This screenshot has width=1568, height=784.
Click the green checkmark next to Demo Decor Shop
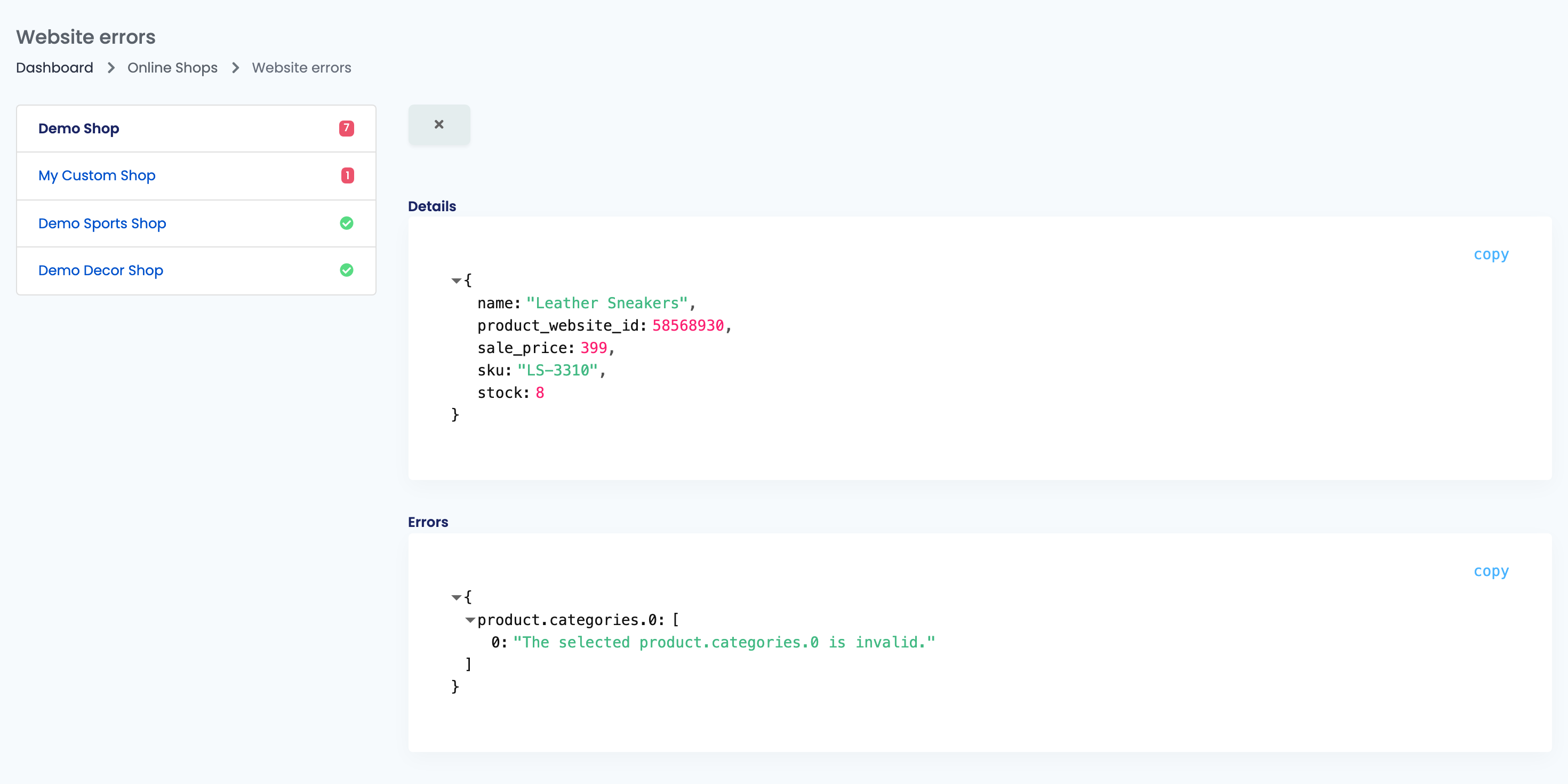pyautogui.click(x=346, y=270)
